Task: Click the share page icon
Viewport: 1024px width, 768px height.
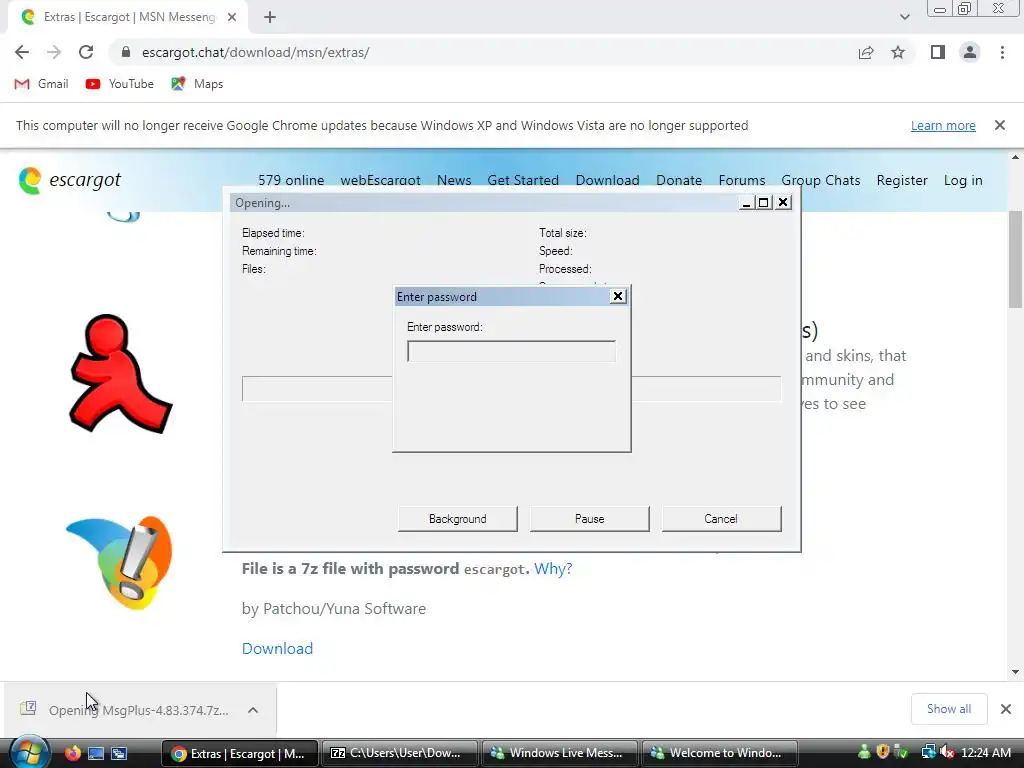Action: (x=866, y=52)
